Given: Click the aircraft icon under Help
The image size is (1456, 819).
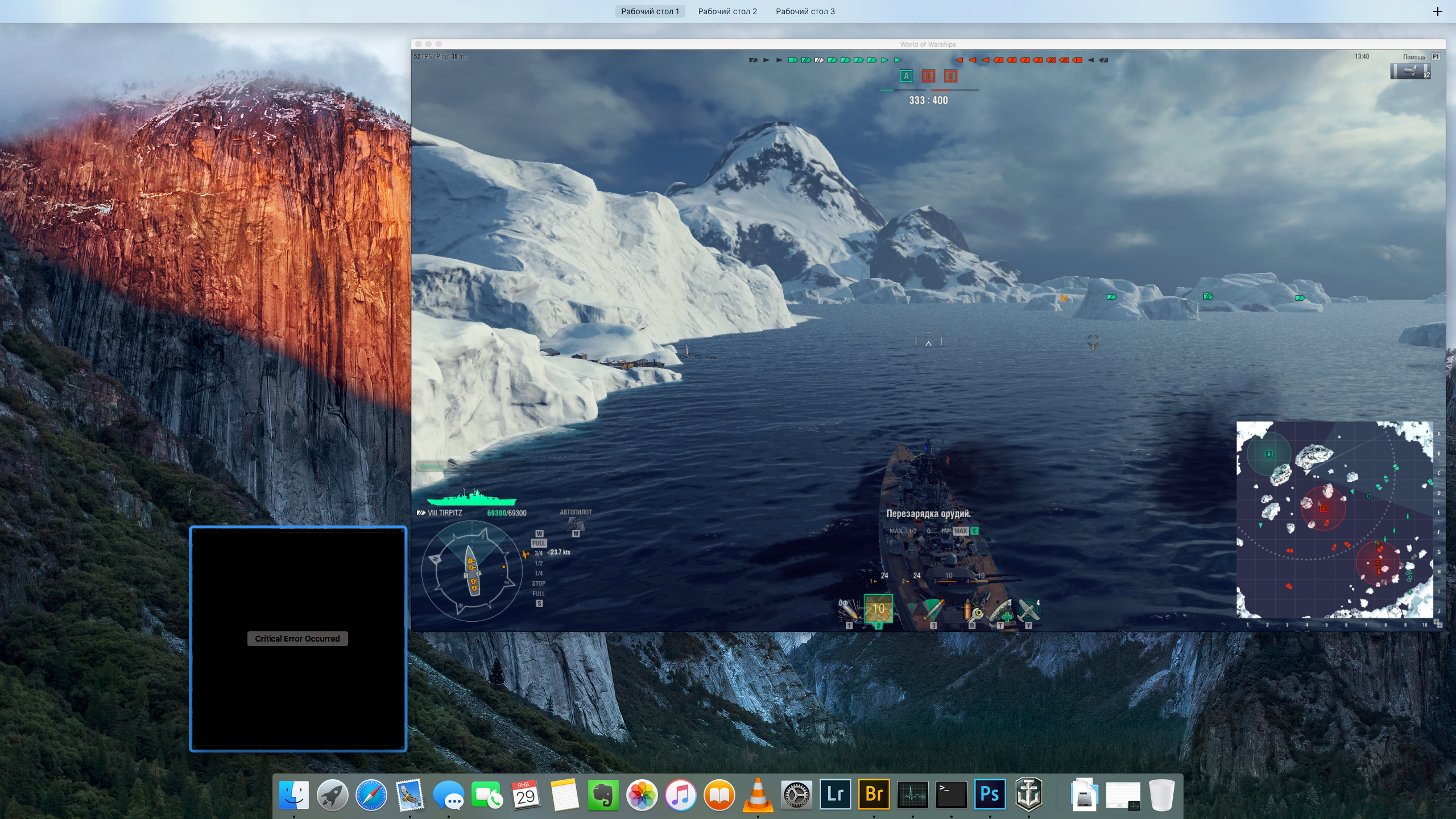Looking at the screenshot, I should coord(1409,72).
